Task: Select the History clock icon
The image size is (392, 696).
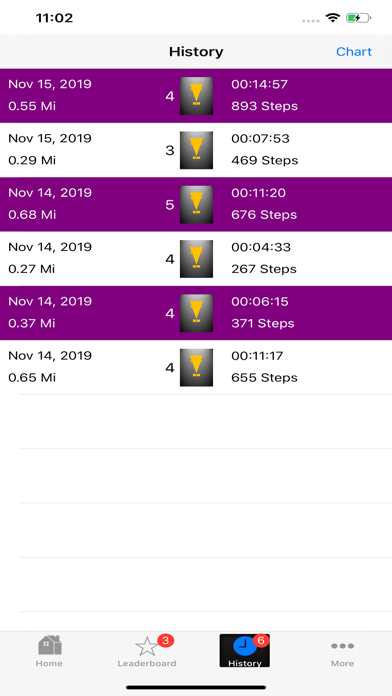Action: pos(244,646)
